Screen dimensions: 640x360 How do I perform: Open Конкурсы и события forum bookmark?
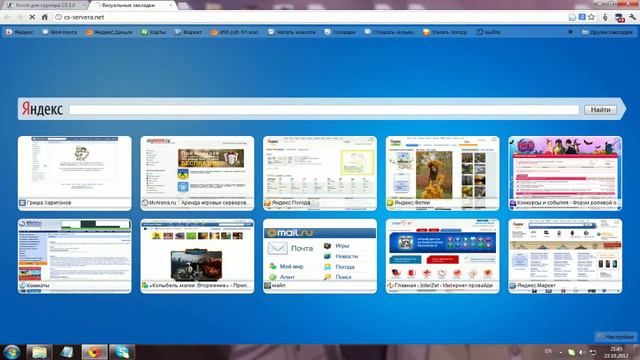pyautogui.click(x=565, y=173)
